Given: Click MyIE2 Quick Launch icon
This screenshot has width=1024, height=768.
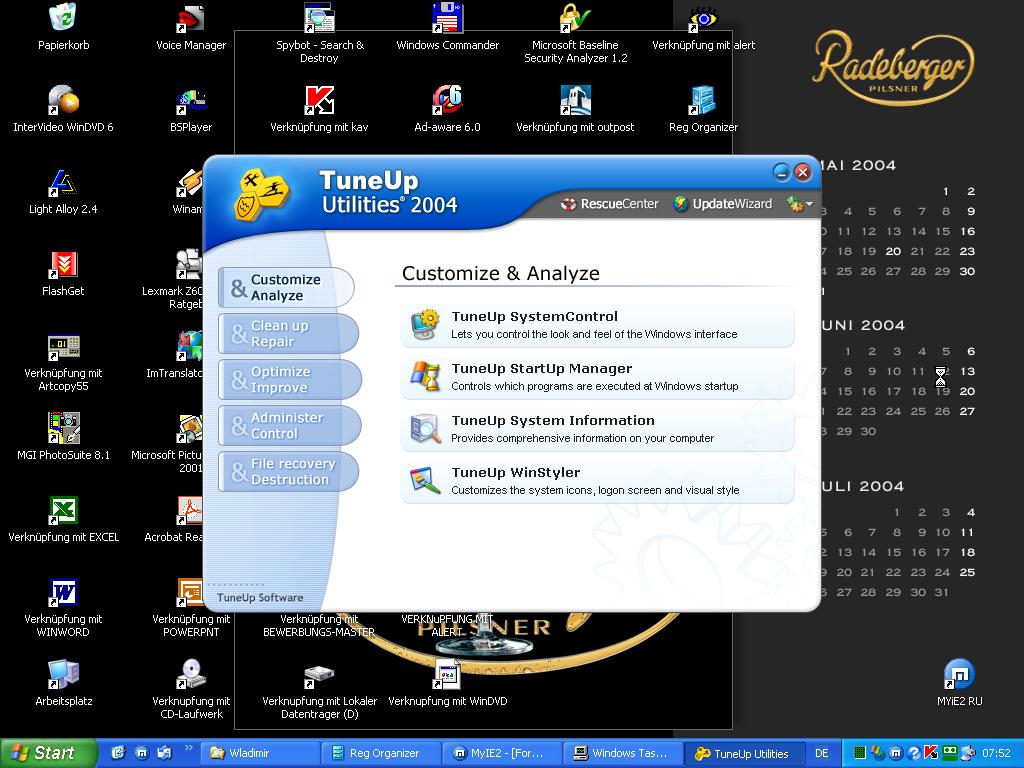Looking at the screenshot, I should [142, 753].
